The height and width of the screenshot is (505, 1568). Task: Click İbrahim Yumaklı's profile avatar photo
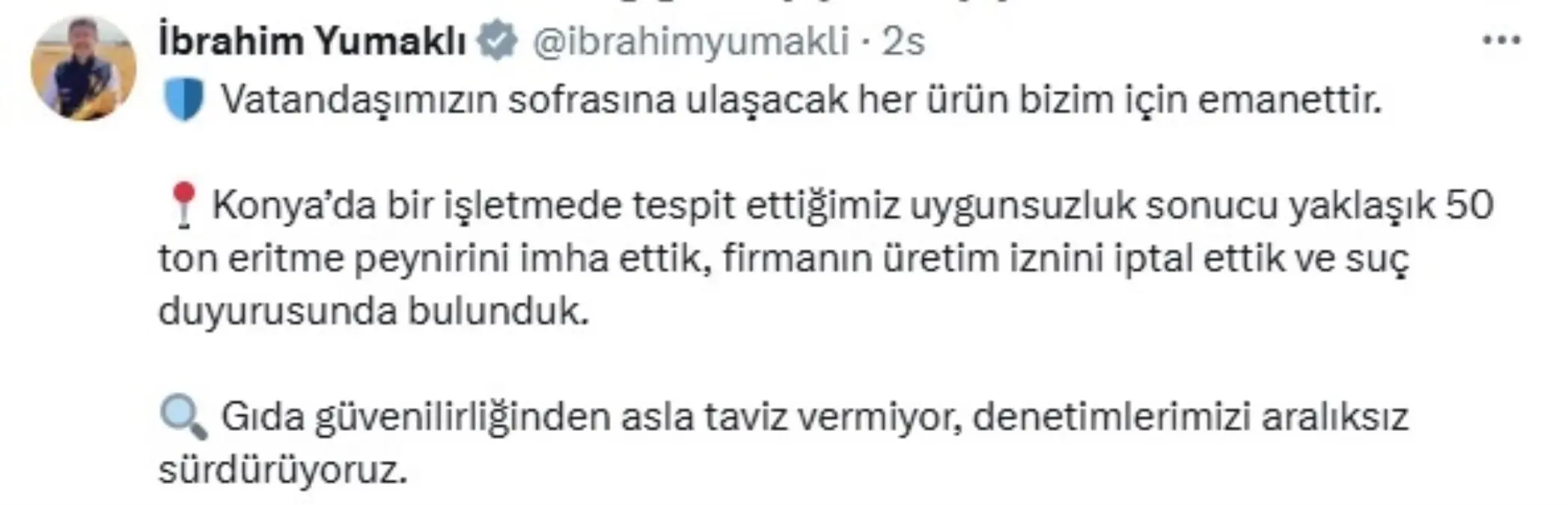click(x=83, y=69)
